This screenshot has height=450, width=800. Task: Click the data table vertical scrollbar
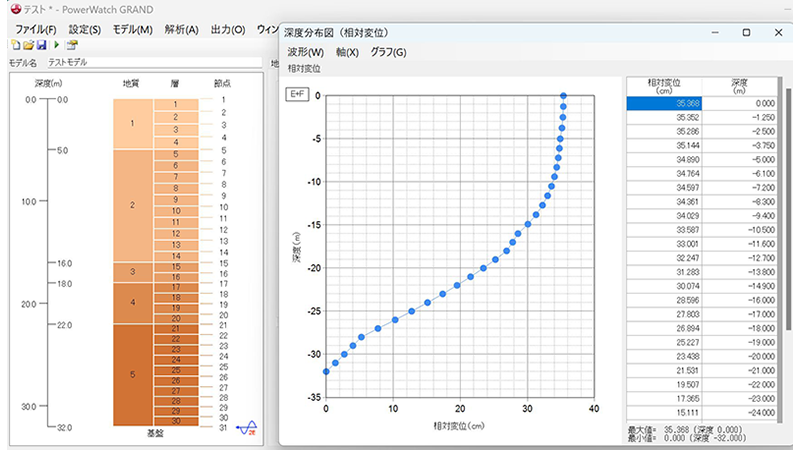click(789, 250)
